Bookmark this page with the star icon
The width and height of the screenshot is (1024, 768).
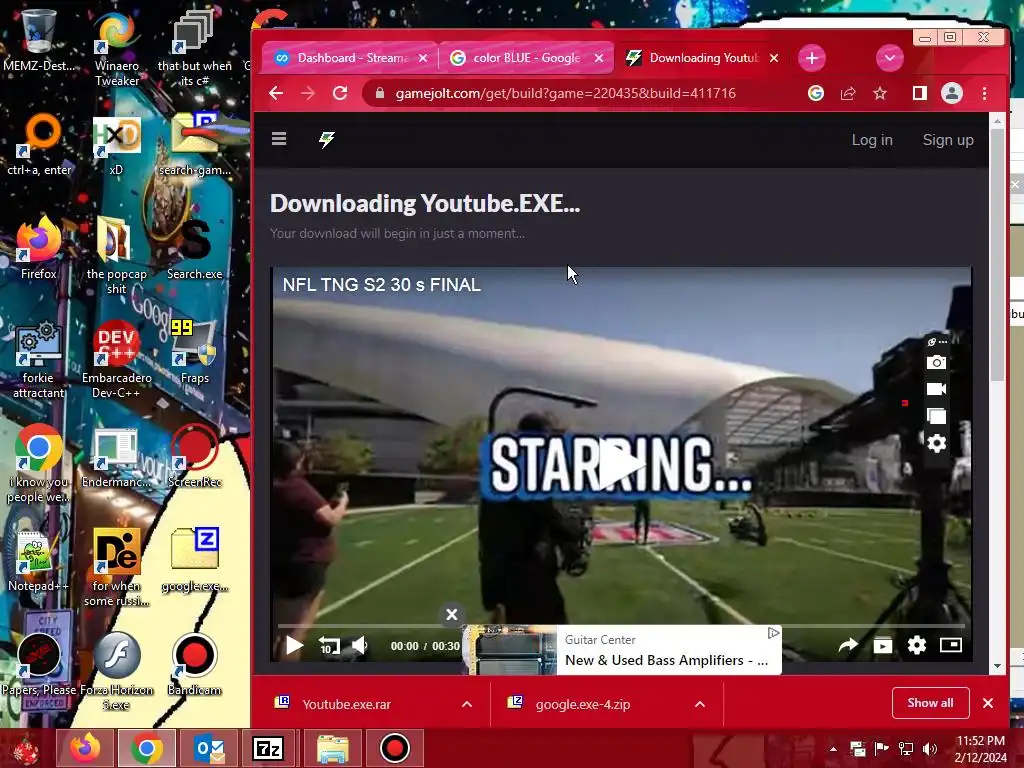(x=880, y=93)
